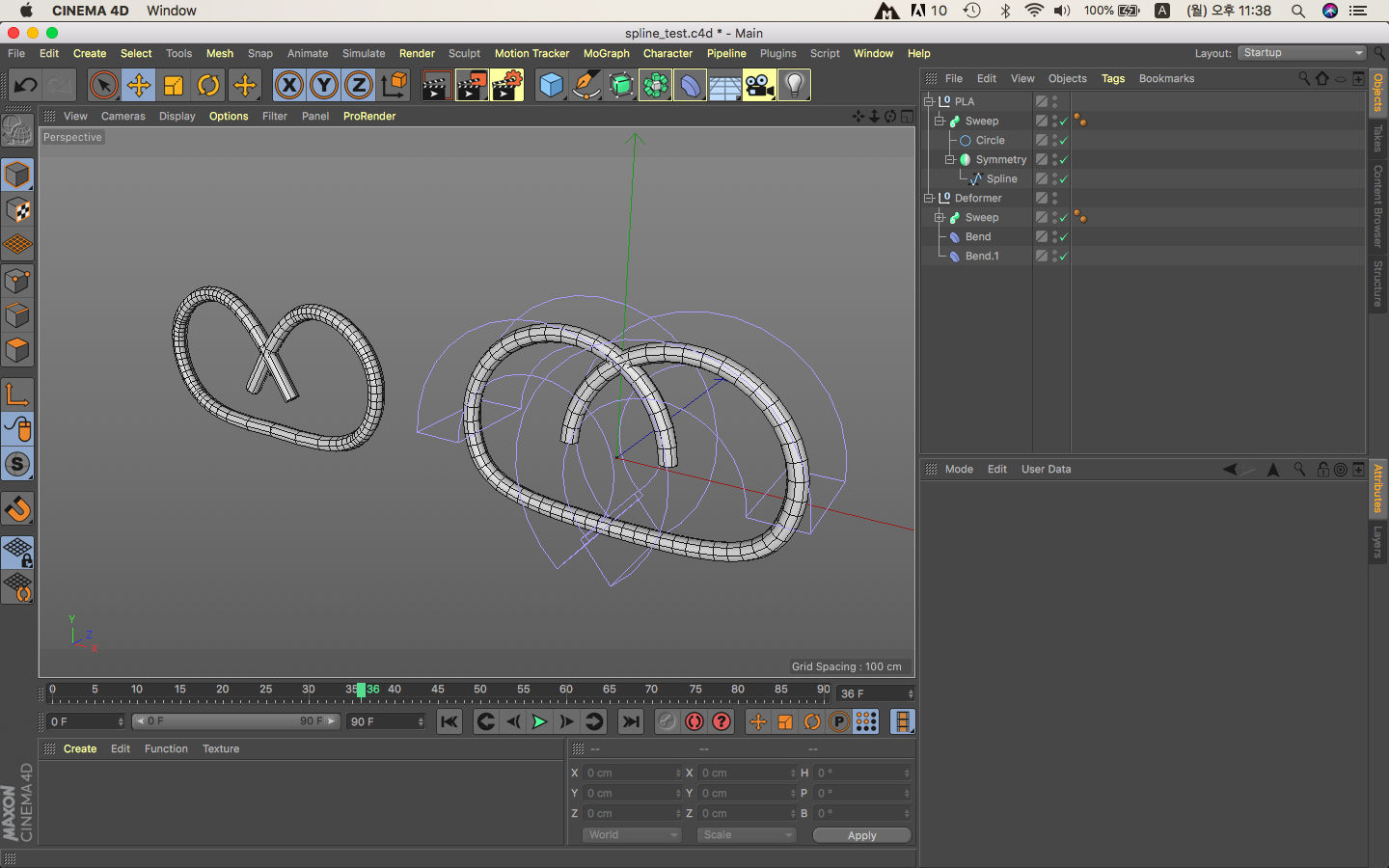
Task: Toggle enable checkmark for Spline object
Action: (x=1063, y=179)
